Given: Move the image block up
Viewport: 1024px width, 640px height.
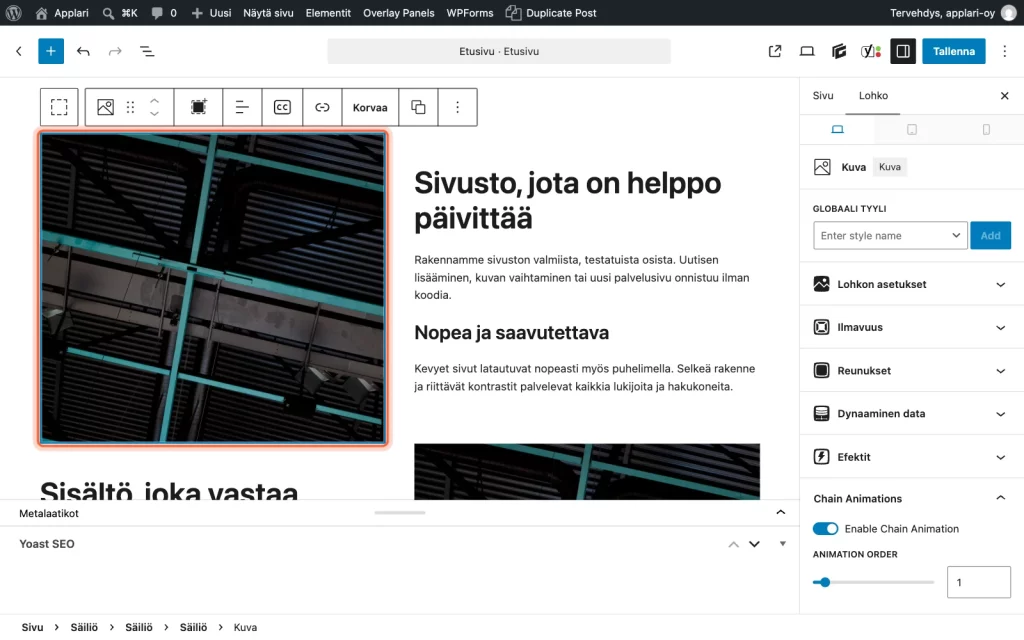Looking at the screenshot, I should click(x=154, y=101).
